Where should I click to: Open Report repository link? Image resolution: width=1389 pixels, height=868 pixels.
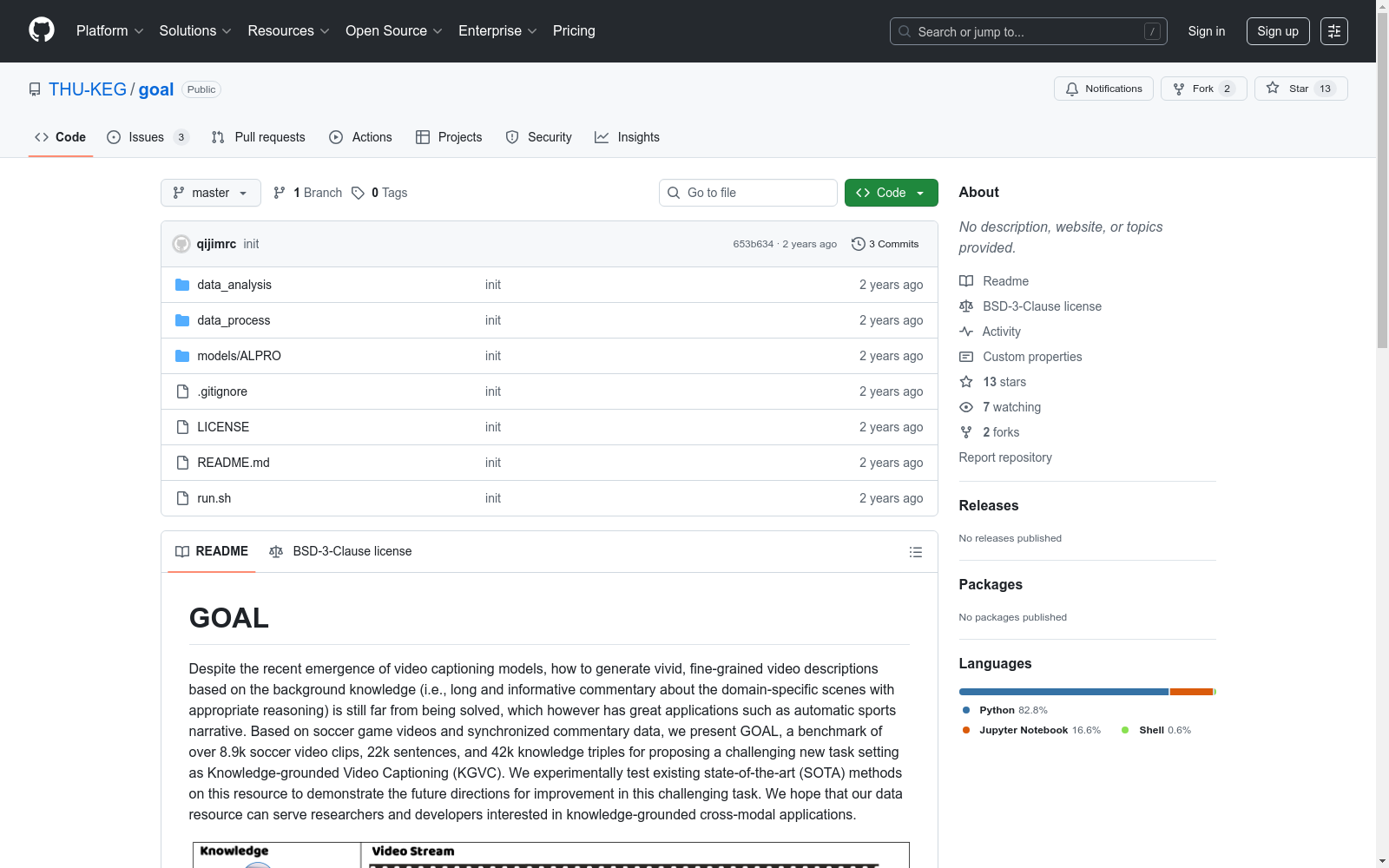[x=1005, y=457]
